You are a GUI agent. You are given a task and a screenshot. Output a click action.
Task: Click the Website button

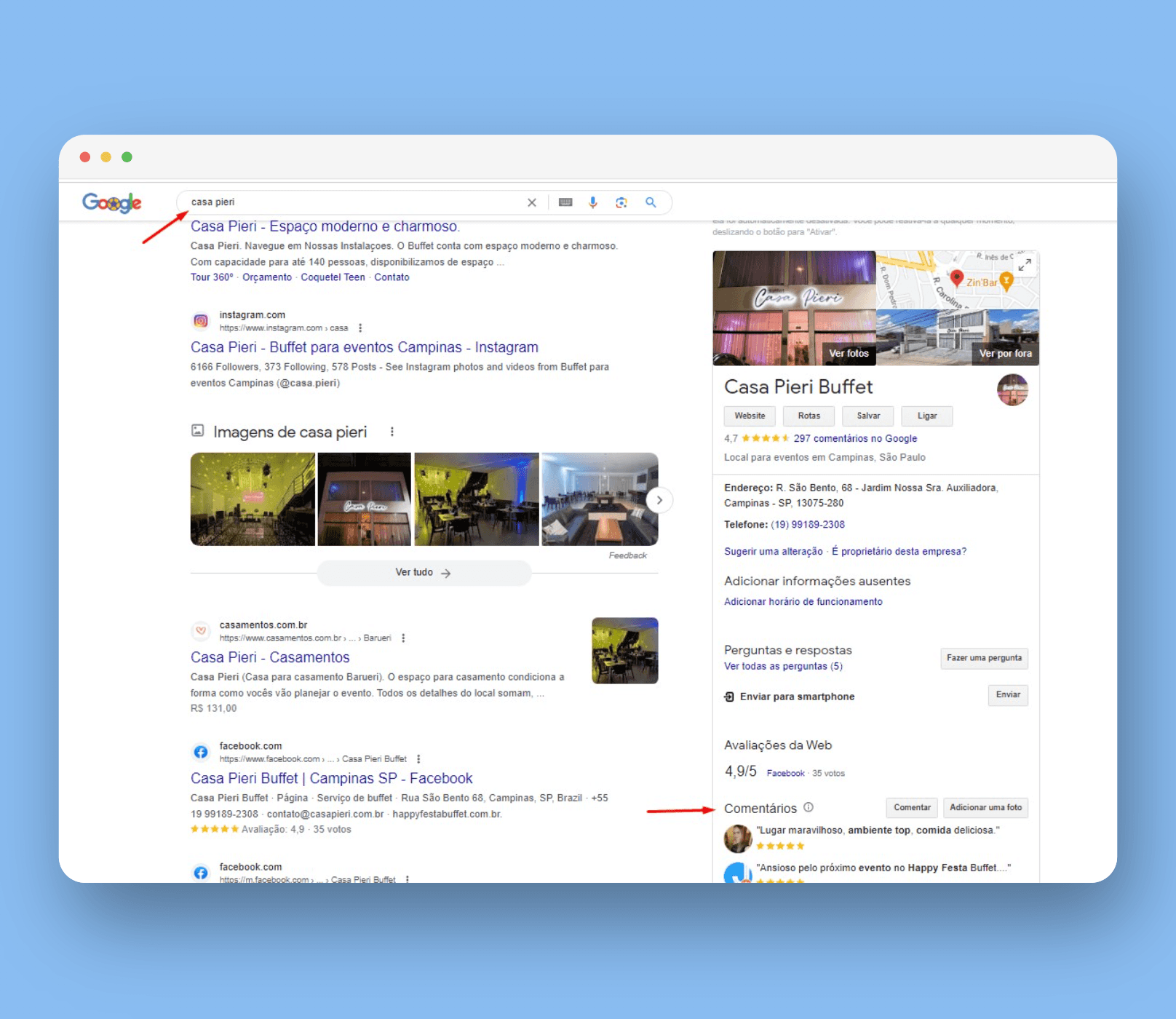[x=750, y=416]
